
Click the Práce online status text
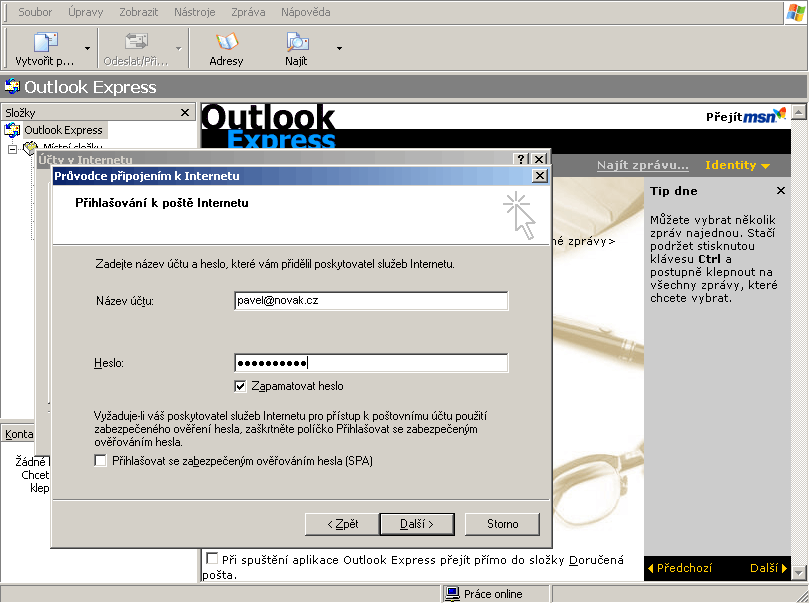(x=493, y=594)
